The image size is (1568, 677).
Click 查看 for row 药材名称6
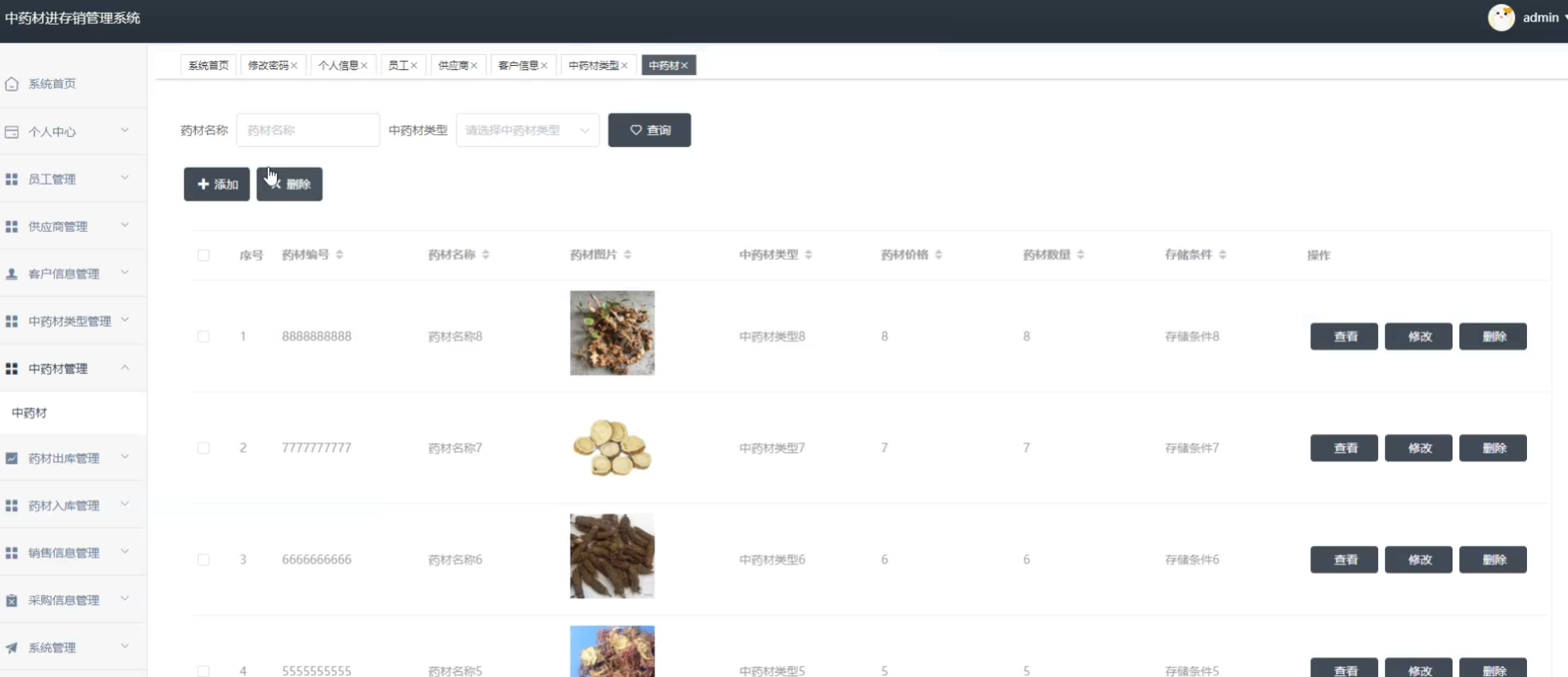pos(1344,560)
